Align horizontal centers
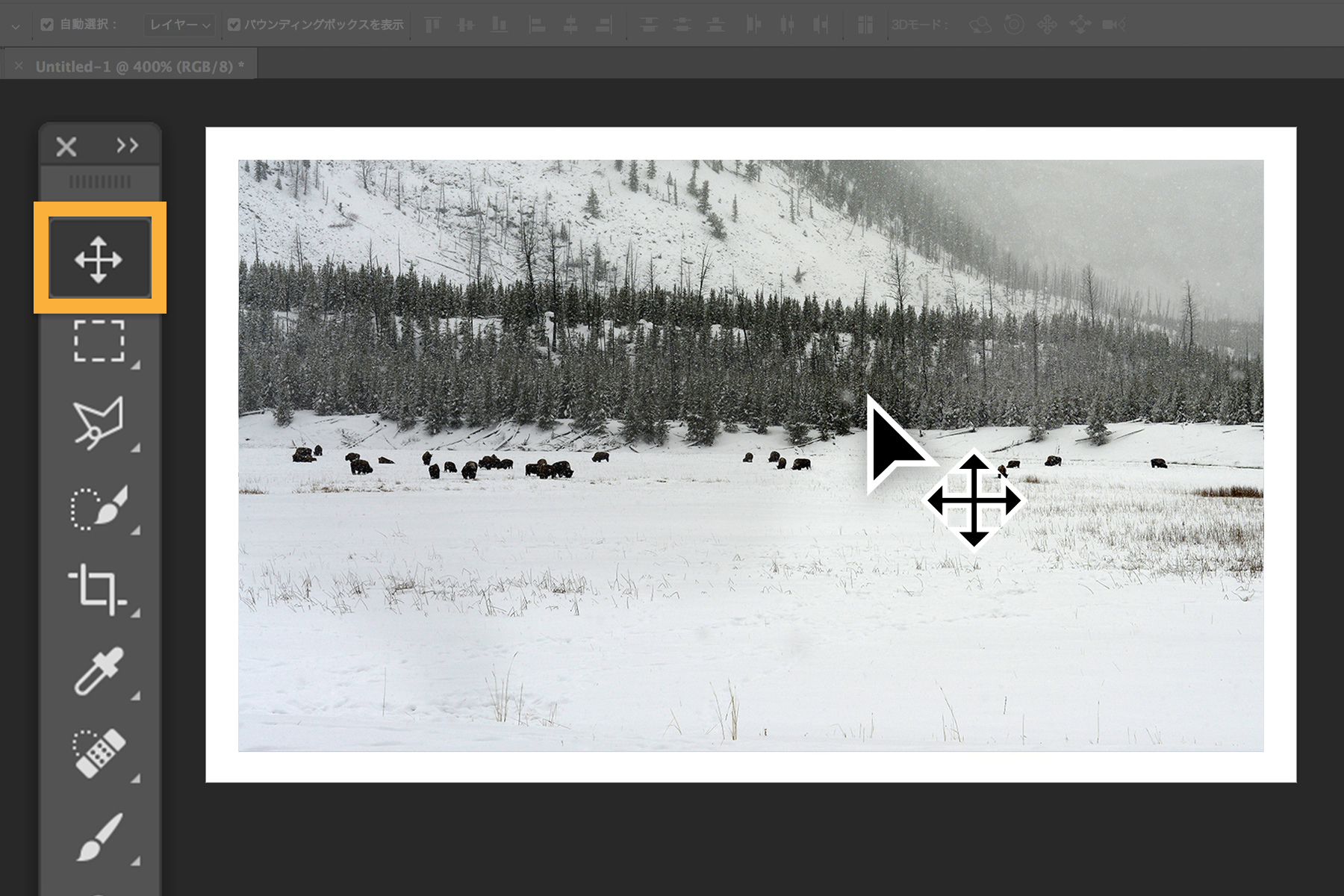 (x=570, y=25)
